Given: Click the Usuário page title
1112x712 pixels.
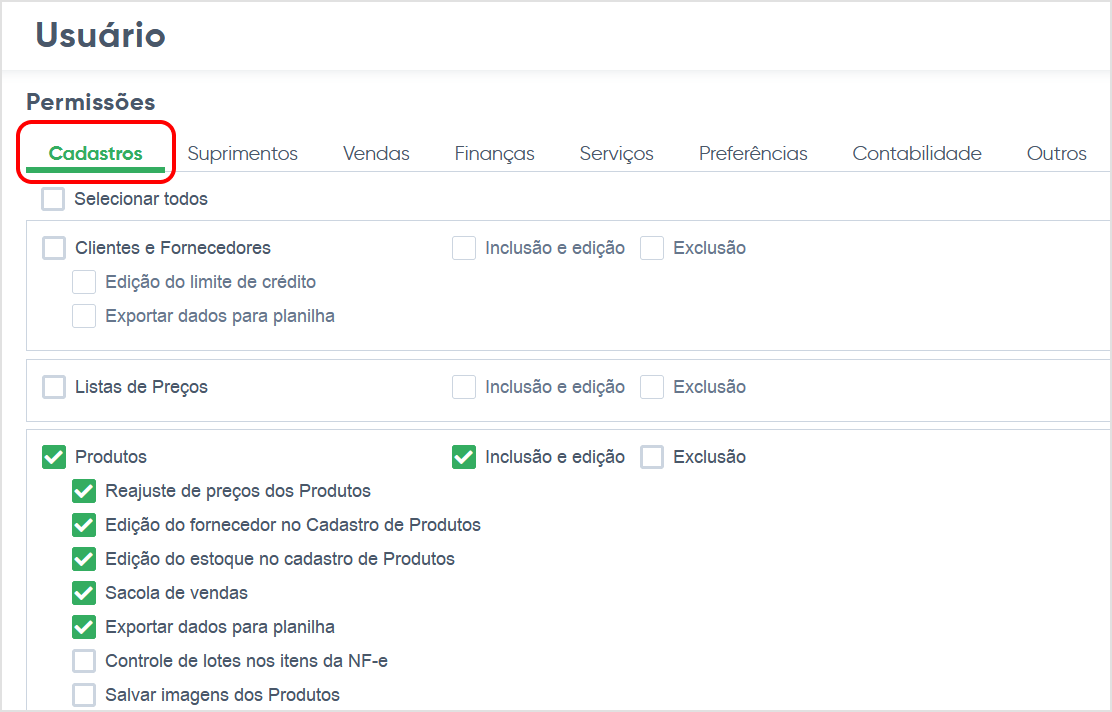Looking at the screenshot, I should tap(100, 35).
